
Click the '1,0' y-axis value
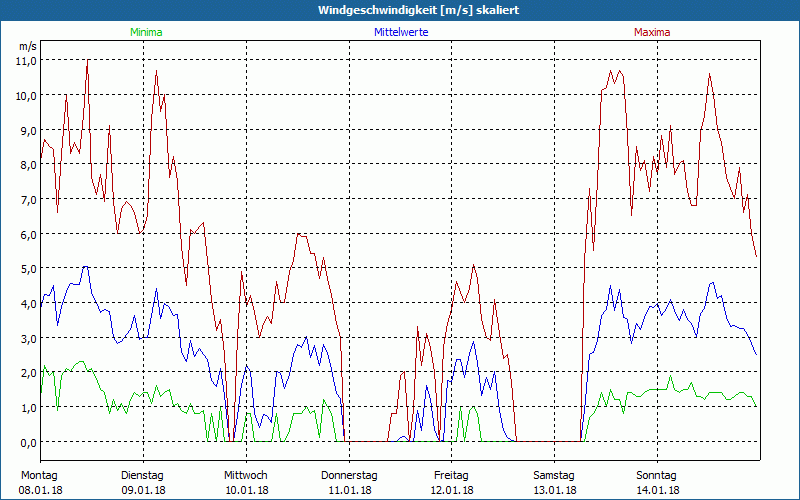pos(29,408)
